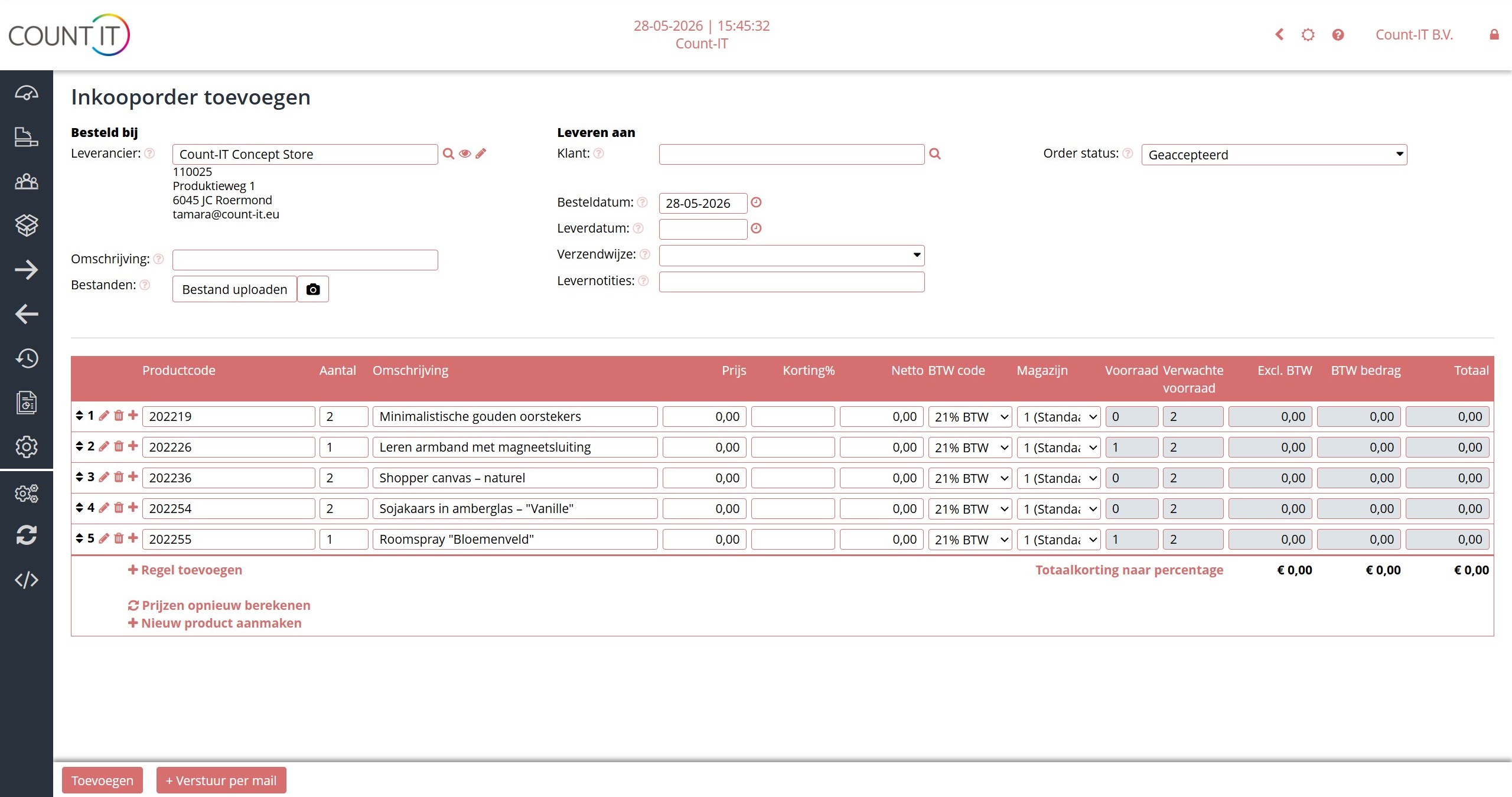Open the right arrow icon in sidebar
This screenshot has width=1512, height=797.
point(27,270)
